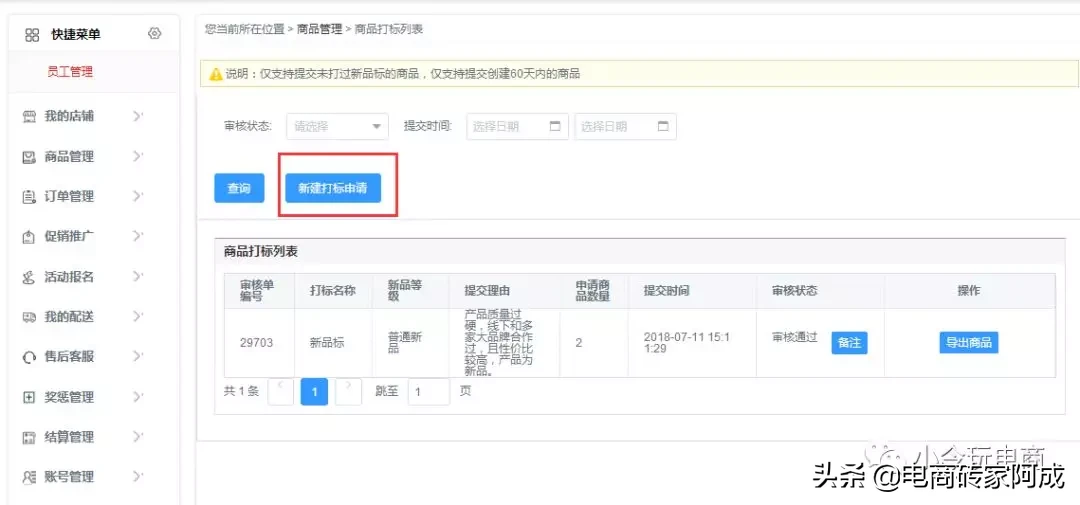Click the calendar icon in end date field
Viewport: 1080px width, 505px height.
point(663,127)
